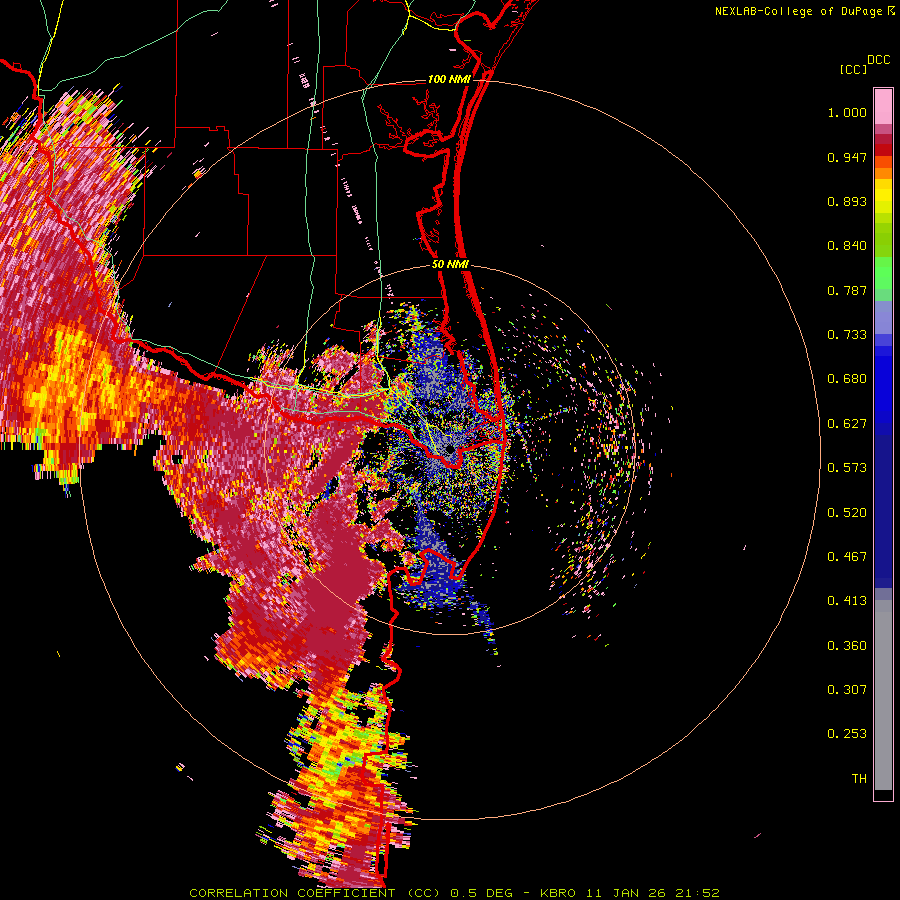
Task: Pick the light pink swatch beside 1.000
Action: (x=883, y=107)
